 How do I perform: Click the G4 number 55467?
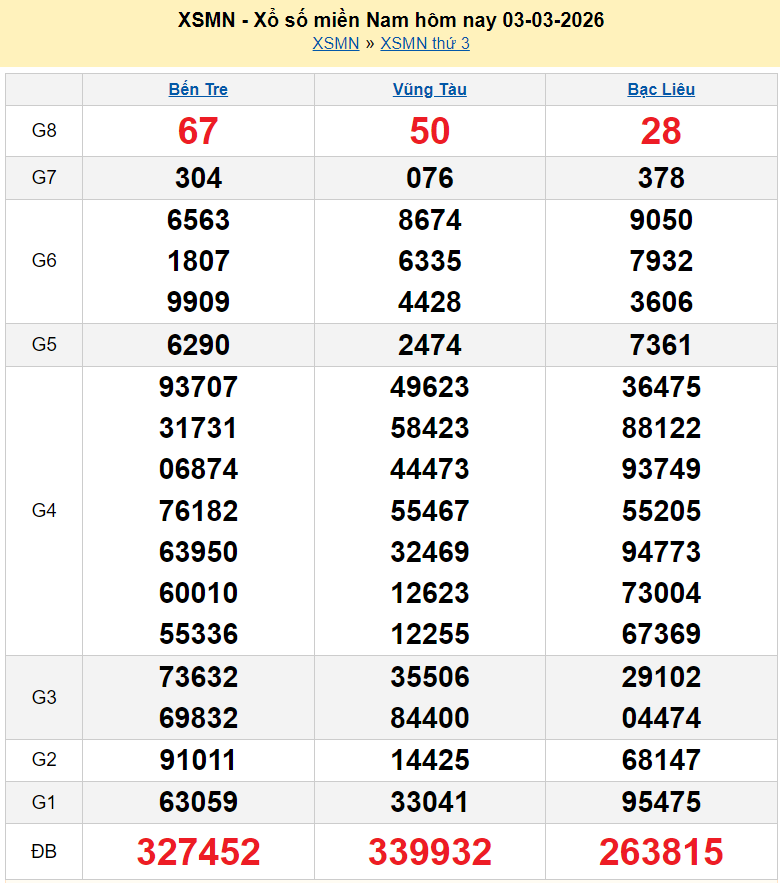429,511
